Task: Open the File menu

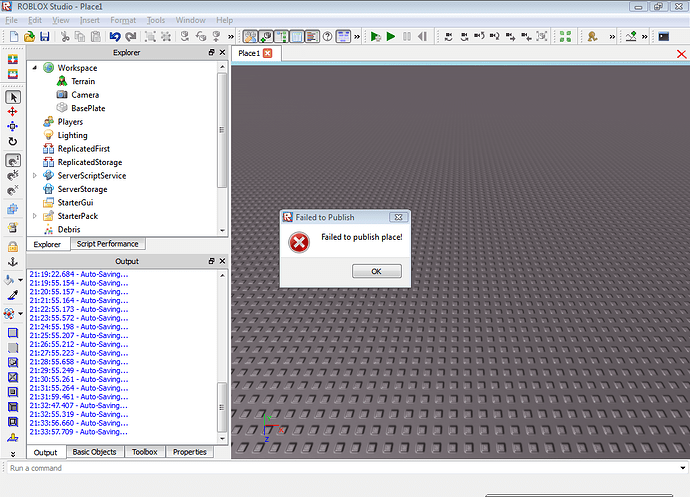Action: (x=11, y=20)
